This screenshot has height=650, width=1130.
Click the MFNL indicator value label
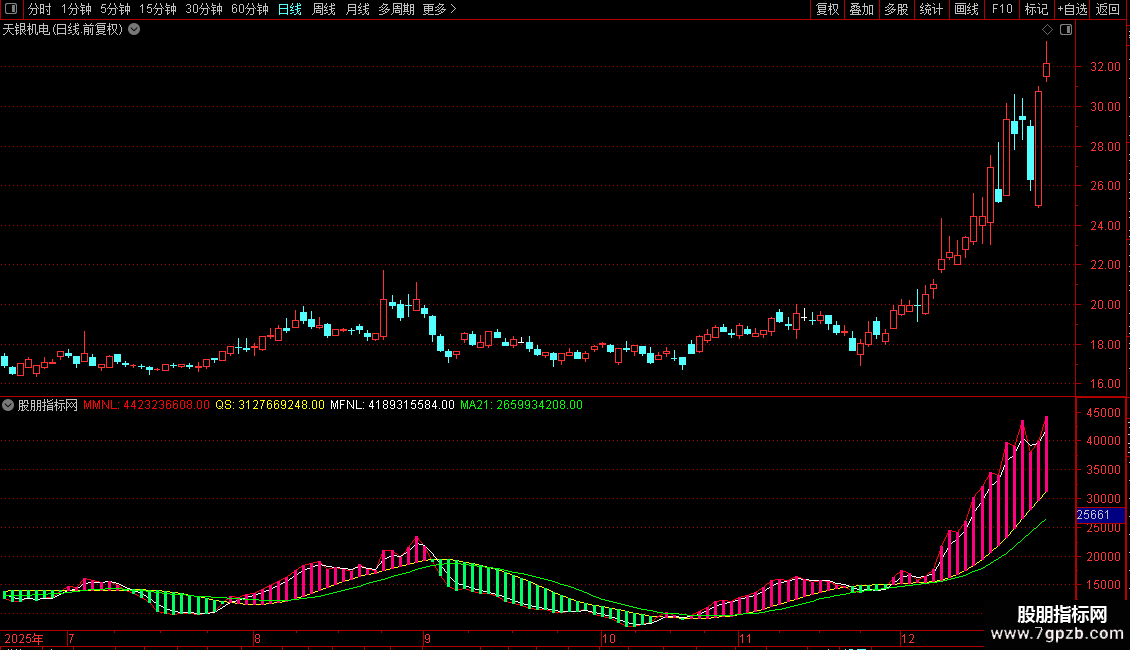coord(392,405)
